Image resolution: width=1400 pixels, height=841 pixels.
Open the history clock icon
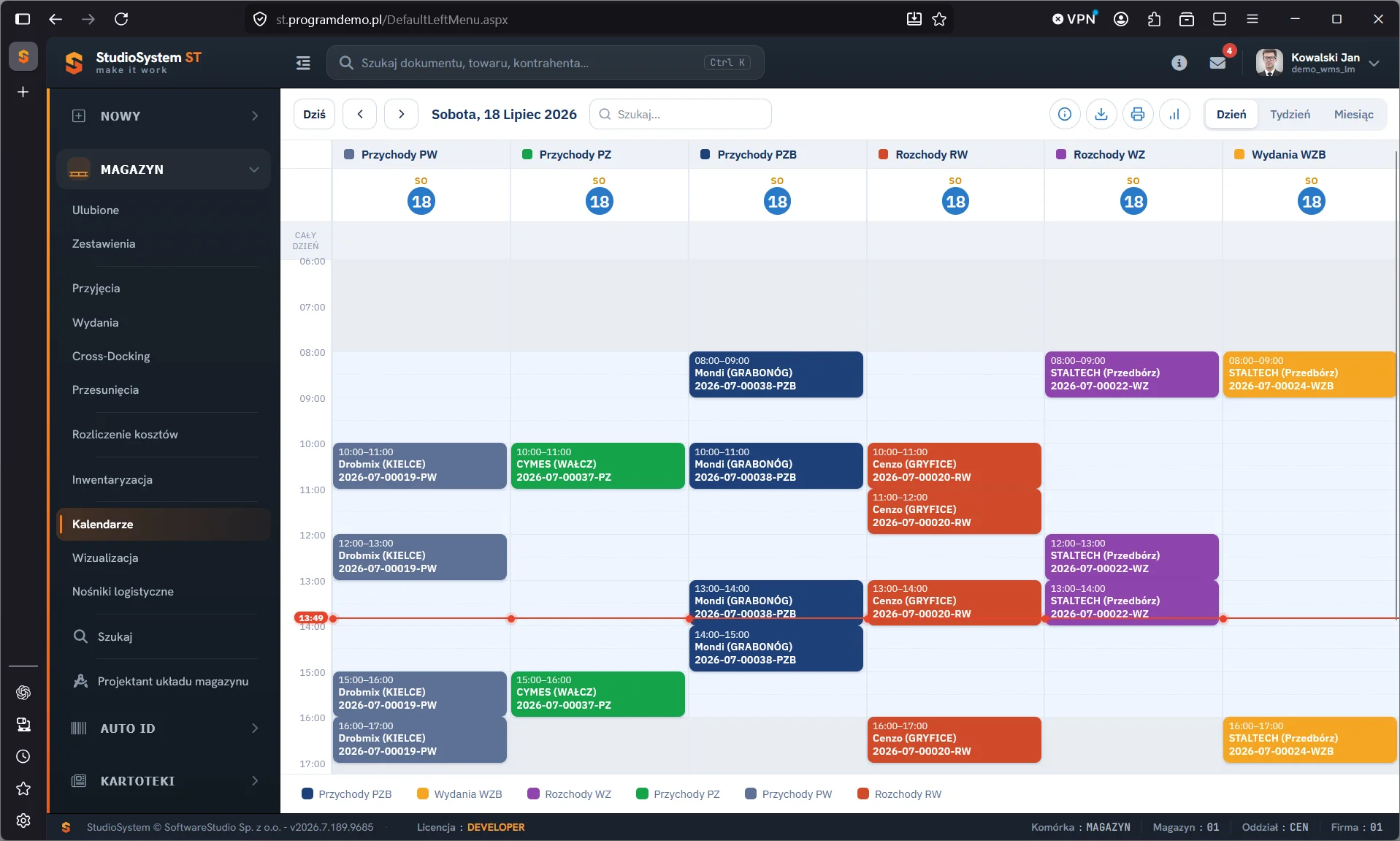pos(23,756)
